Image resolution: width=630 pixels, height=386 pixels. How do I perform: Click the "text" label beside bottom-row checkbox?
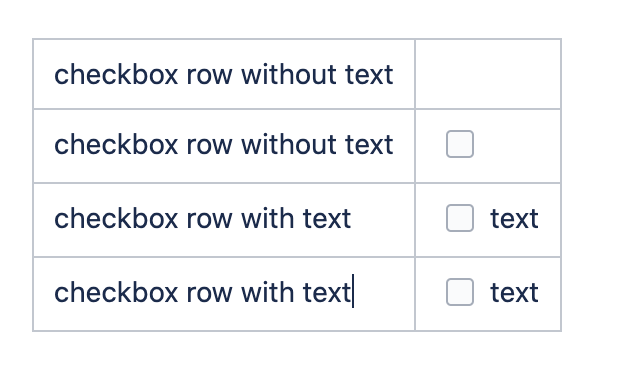514,293
